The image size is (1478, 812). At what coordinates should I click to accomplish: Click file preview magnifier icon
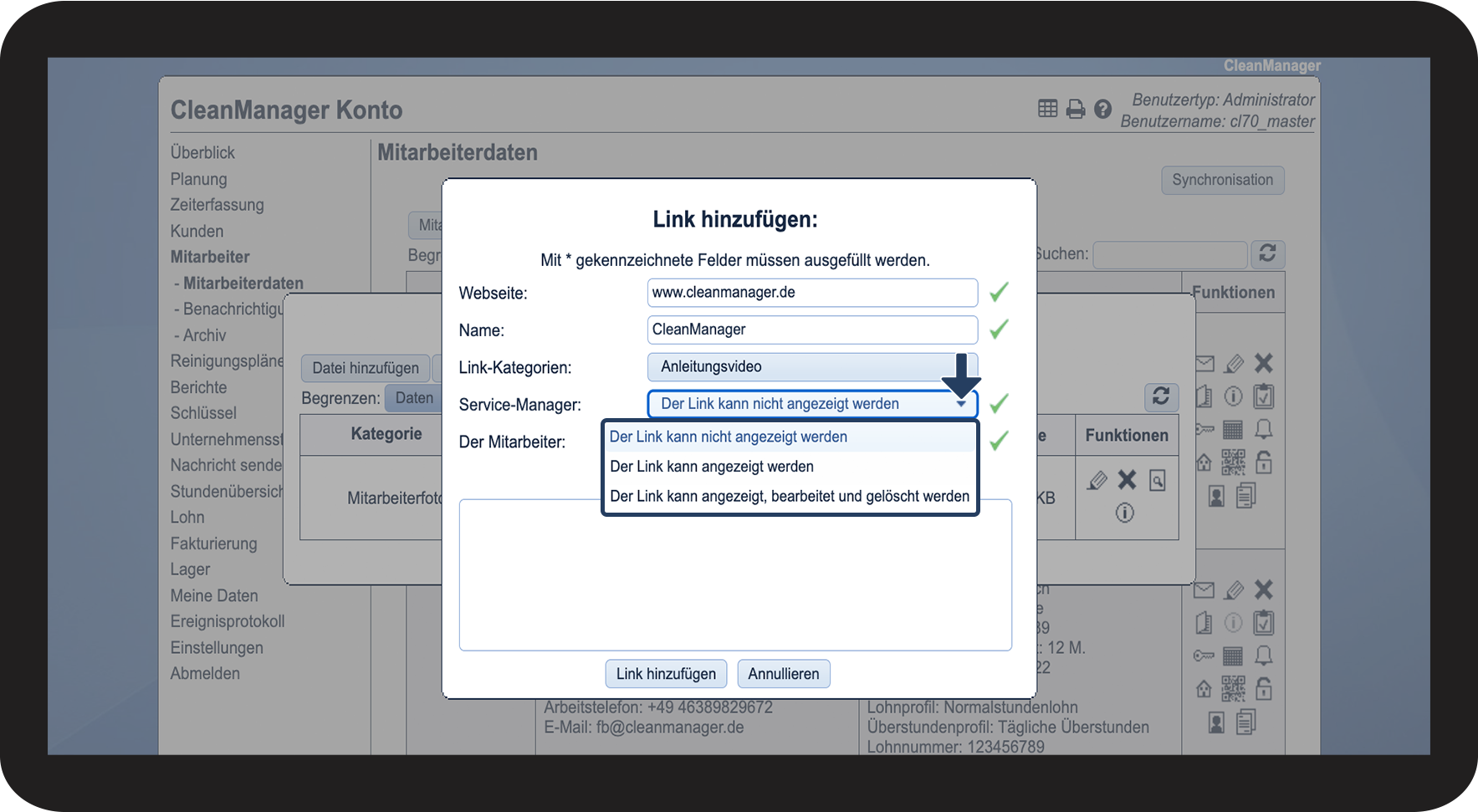pyautogui.click(x=1158, y=480)
